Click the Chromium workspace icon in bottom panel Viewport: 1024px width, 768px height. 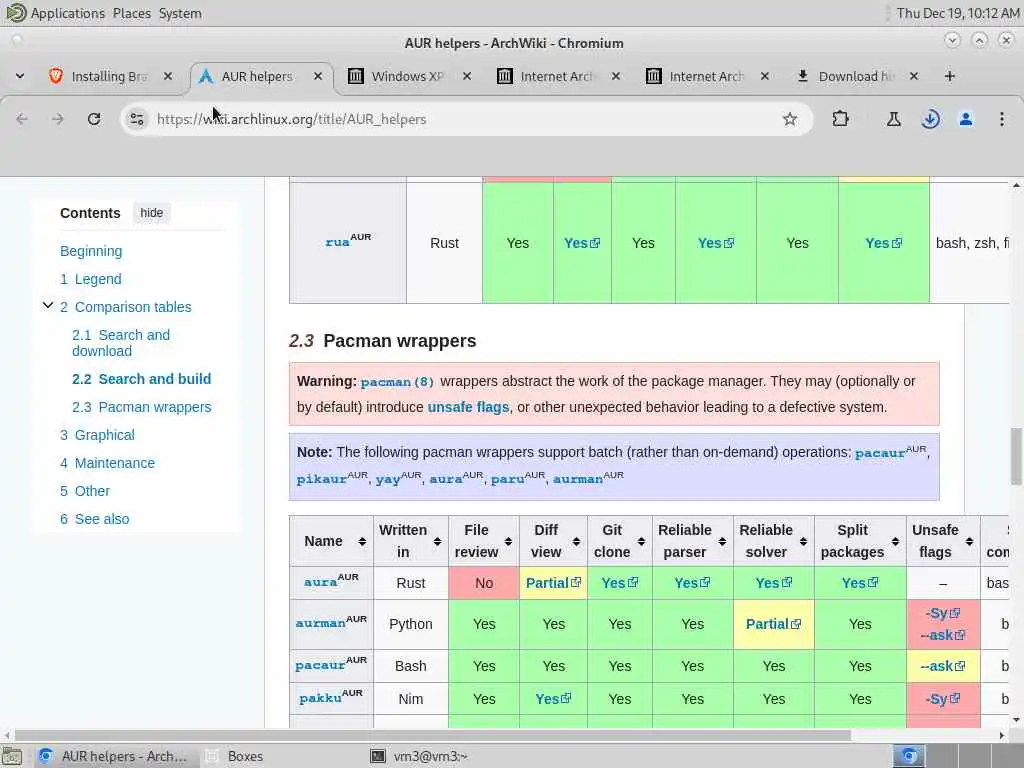(908, 756)
